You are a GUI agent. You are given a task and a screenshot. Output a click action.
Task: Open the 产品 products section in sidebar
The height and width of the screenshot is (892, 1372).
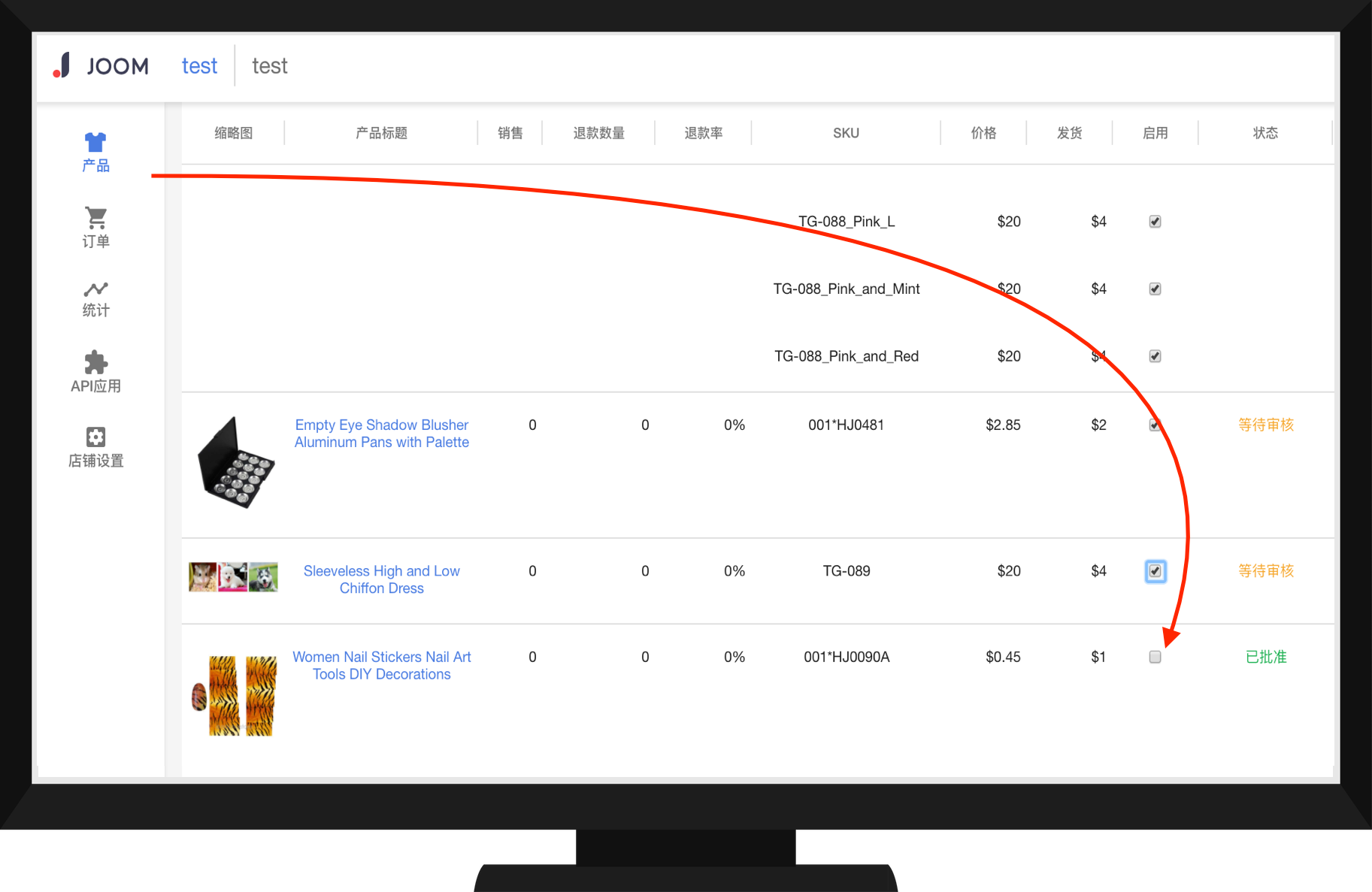pyautogui.click(x=95, y=150)
